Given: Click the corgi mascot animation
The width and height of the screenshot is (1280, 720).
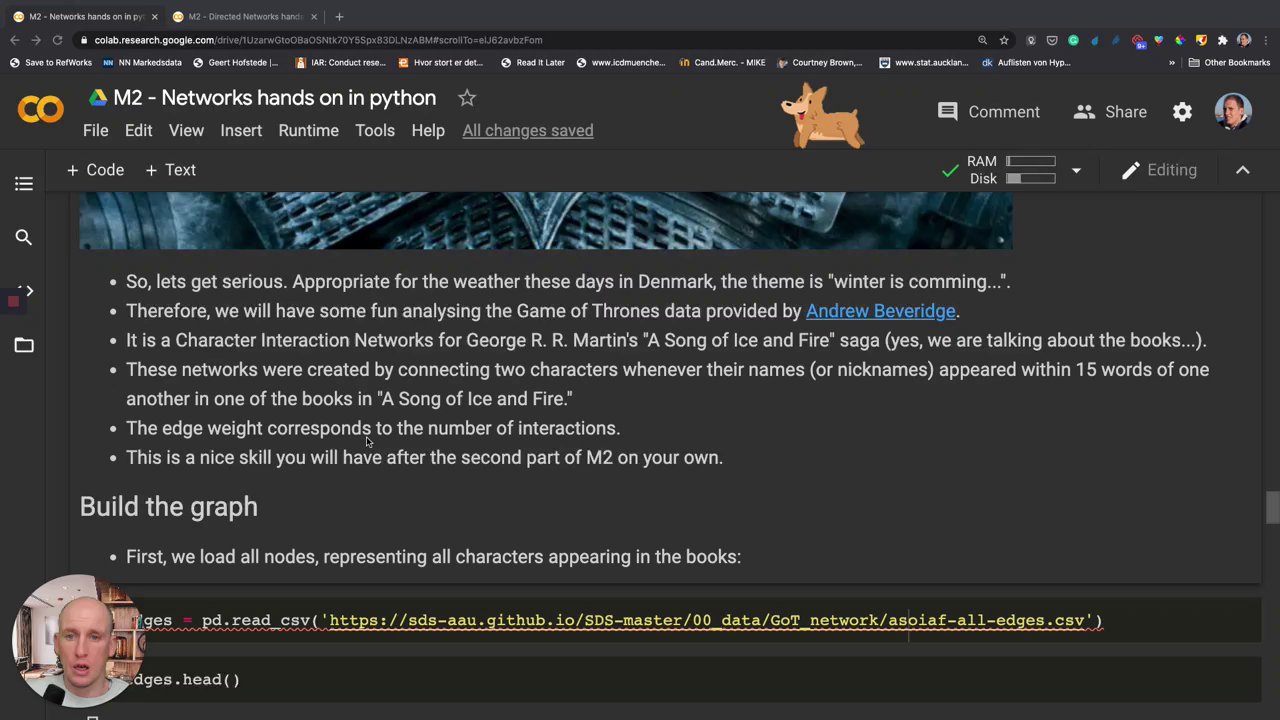Looking at the screenshot, I should click(822, 116).
